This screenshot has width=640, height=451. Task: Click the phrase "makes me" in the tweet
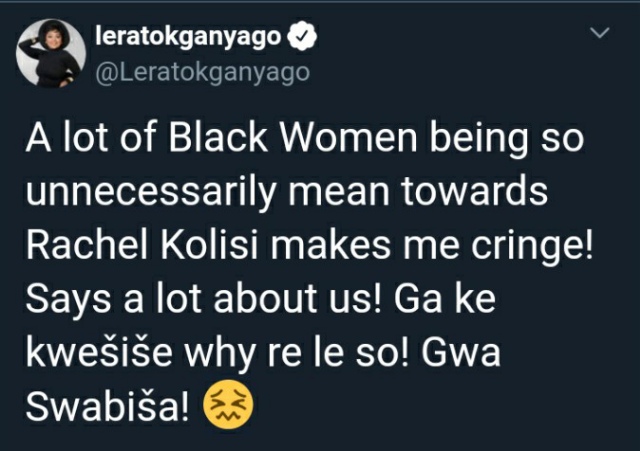point(365,245)
